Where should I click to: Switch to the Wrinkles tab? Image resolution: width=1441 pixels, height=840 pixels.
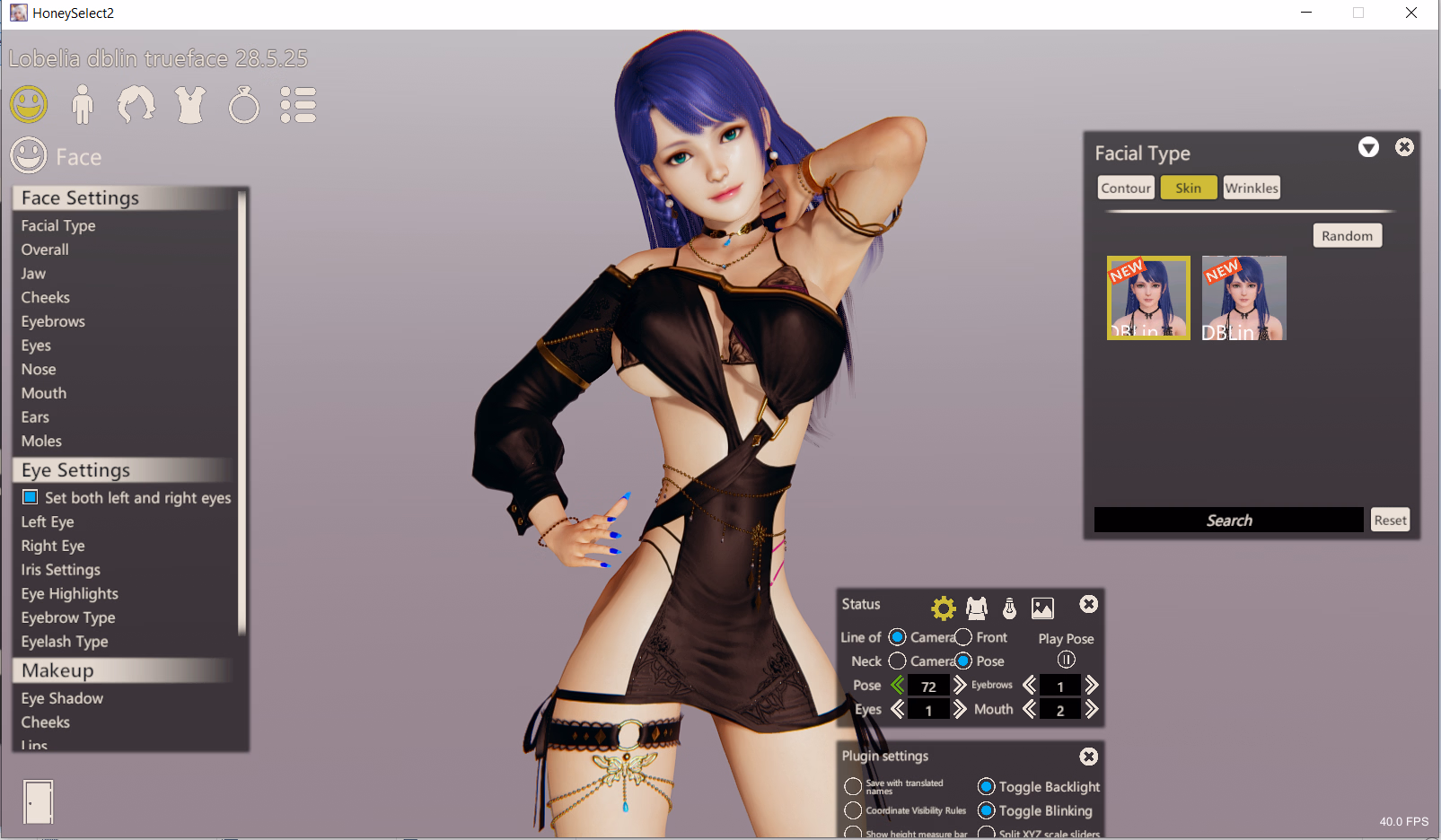coord(1251,188)
